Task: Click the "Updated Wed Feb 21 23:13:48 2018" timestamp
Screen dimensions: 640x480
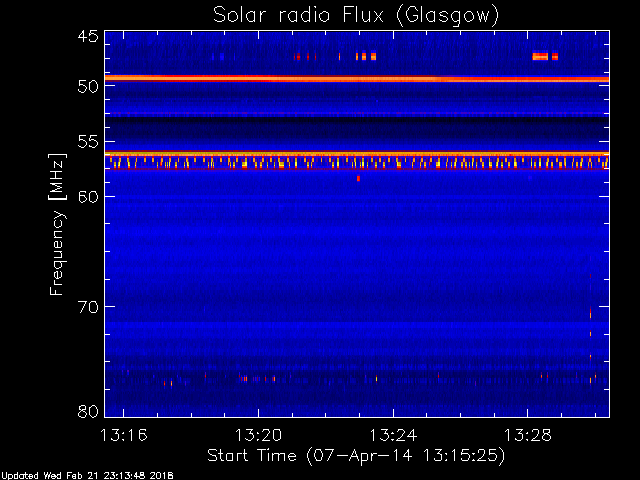Action: pyautogui.click(x=87, y=476)
